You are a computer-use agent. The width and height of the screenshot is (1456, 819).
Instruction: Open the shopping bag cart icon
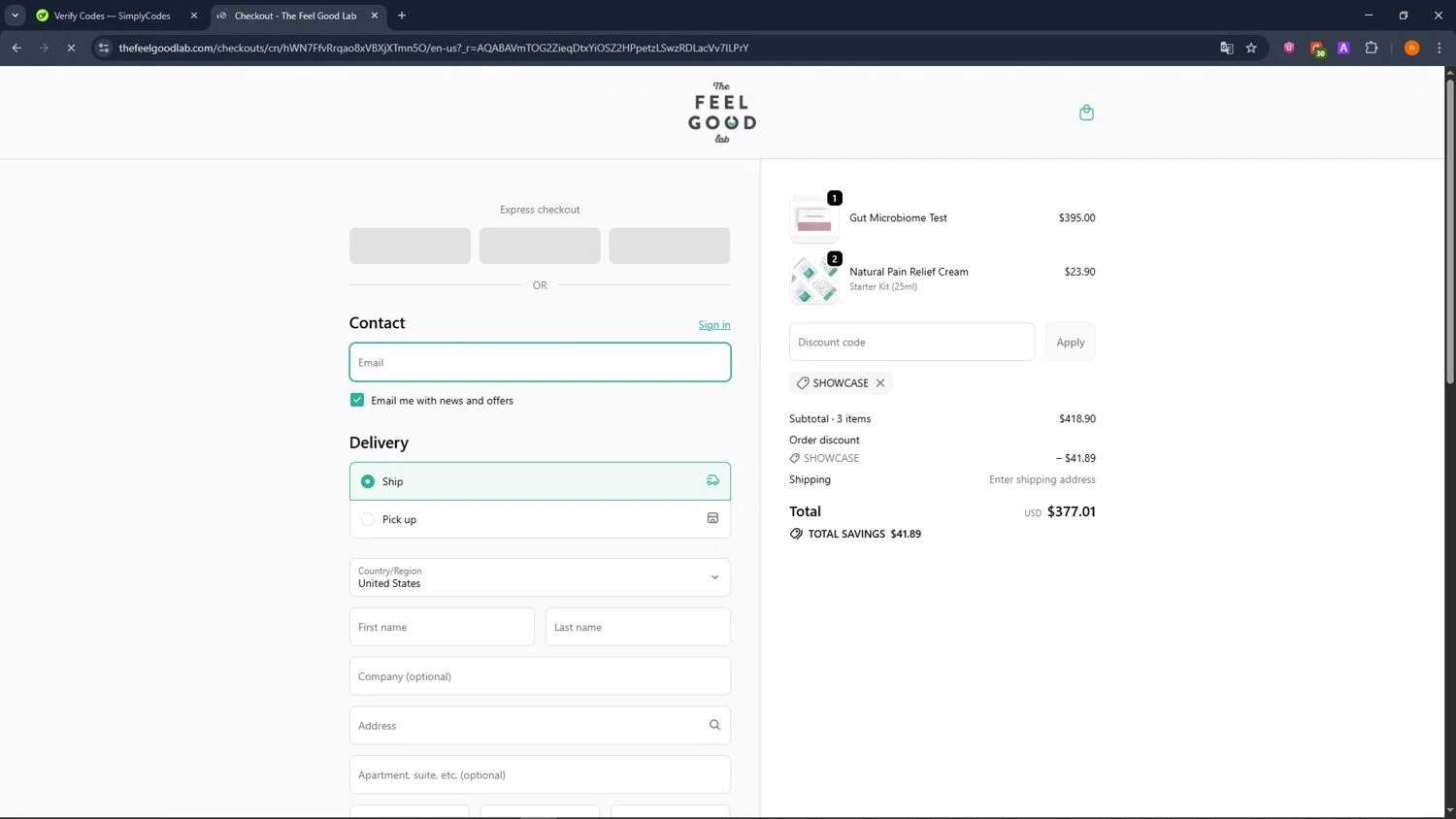click(1086, 113)
